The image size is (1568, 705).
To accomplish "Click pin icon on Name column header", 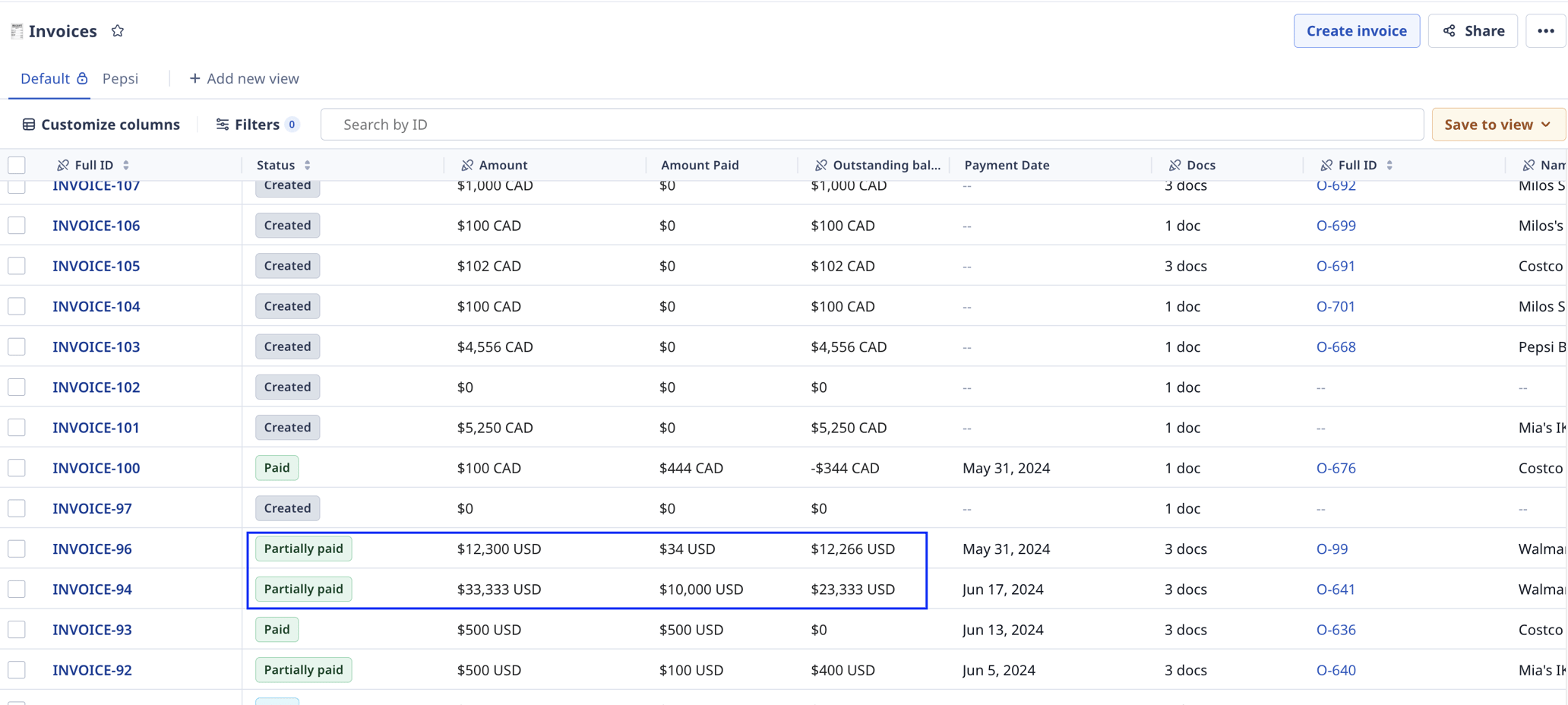I will click(x=1528, y=165).
